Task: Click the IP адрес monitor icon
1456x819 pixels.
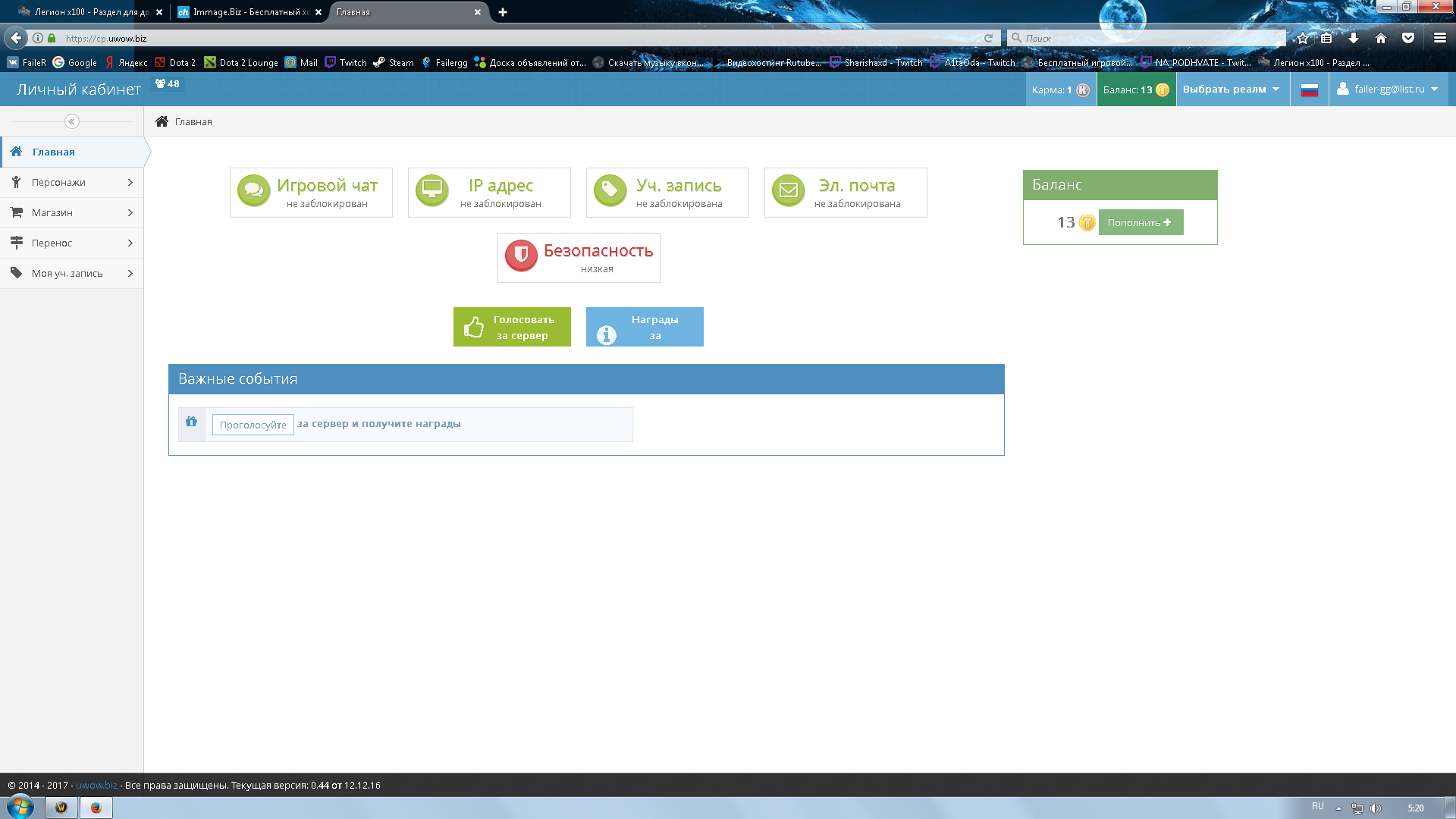Action: (x=431, y=190)
